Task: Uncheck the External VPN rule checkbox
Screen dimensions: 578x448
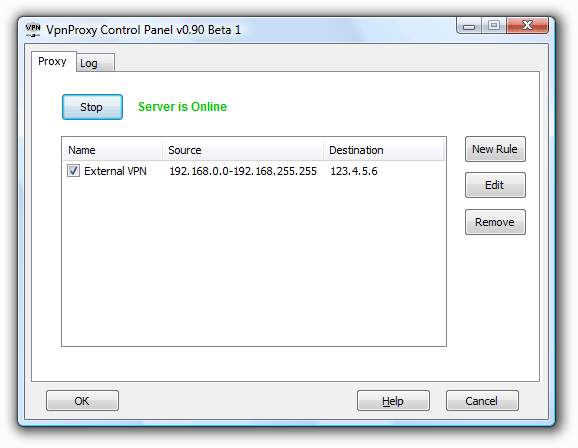Action: 73,171
